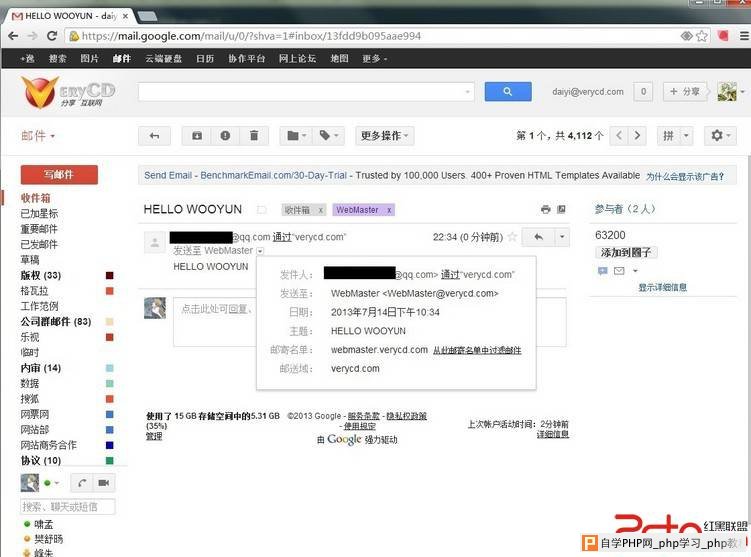This screenshot has width=751, height=557.
Task: Open the Chrome menu icon
Action: [x=744, y=36]
